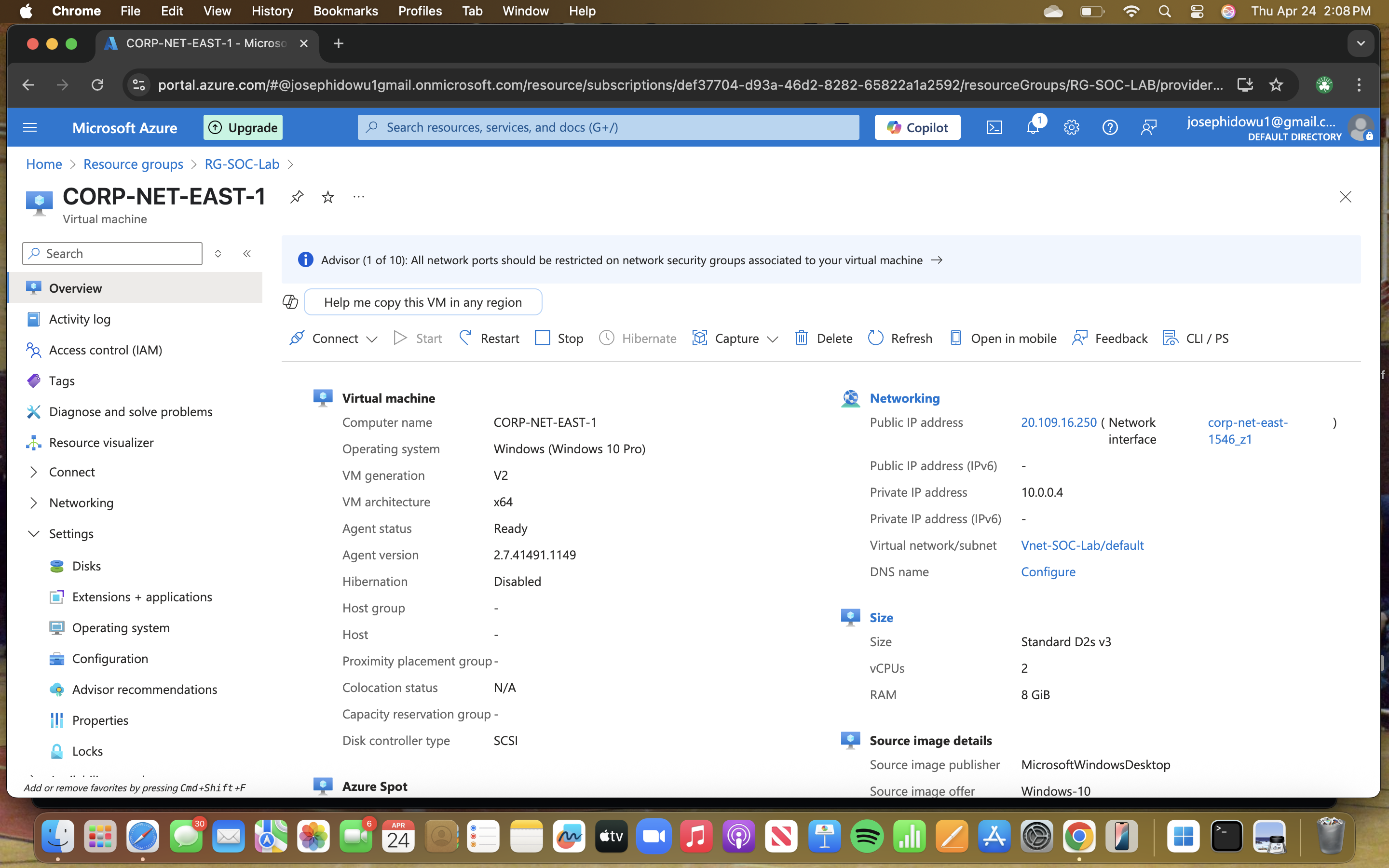Viewport: 1389px width, 868px height.
Task: Expand the Capture dropdown
Action: [773, 339]
